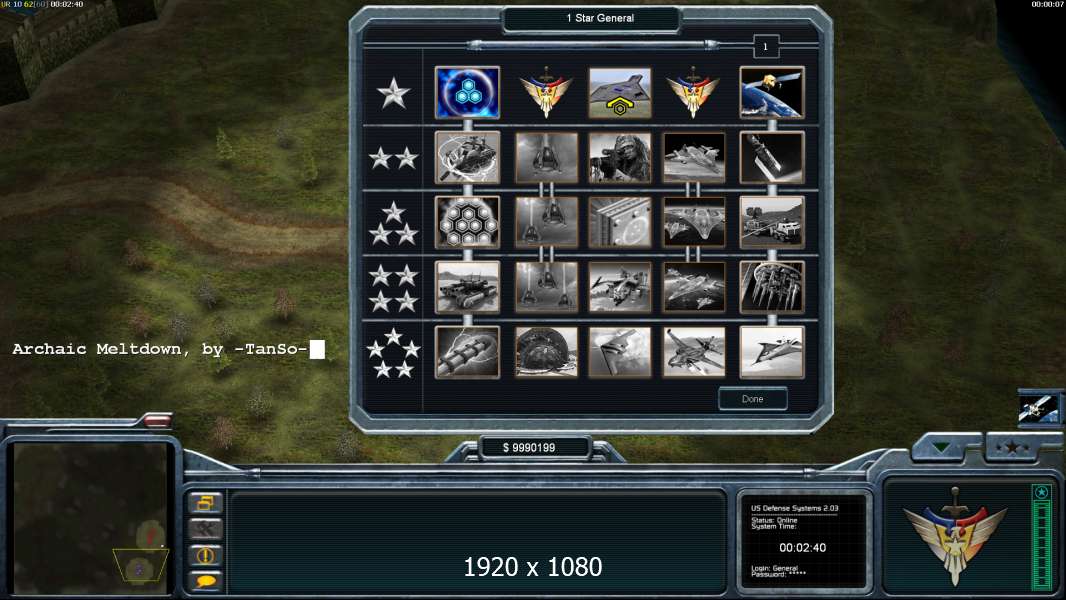The height and width of the screenshot is (600, 1066).
Task: Collapse the control bar with green arrow
Action: click(x=942, y=446)
